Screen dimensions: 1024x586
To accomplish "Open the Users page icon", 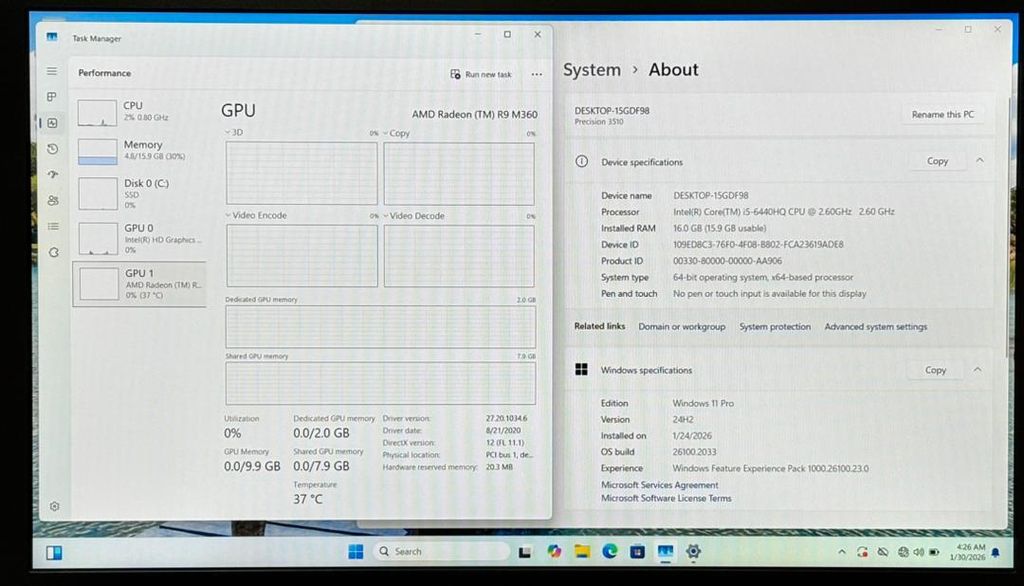I will 52,200.
